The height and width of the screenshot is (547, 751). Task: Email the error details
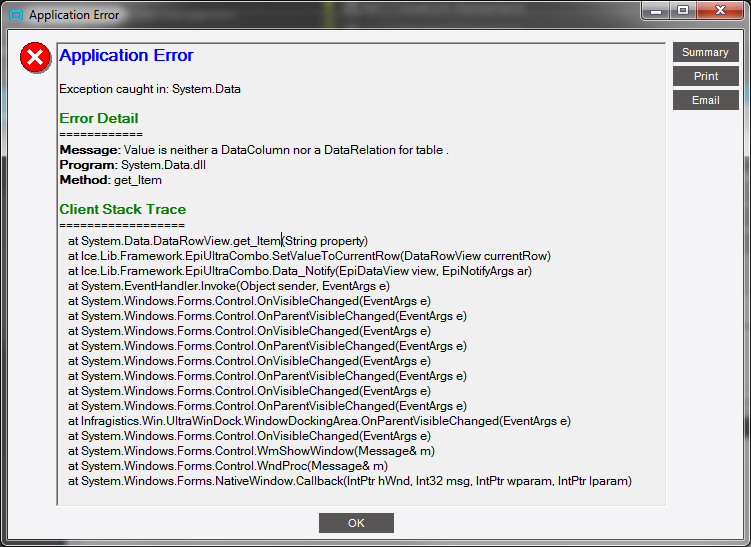tap(705, 100)
